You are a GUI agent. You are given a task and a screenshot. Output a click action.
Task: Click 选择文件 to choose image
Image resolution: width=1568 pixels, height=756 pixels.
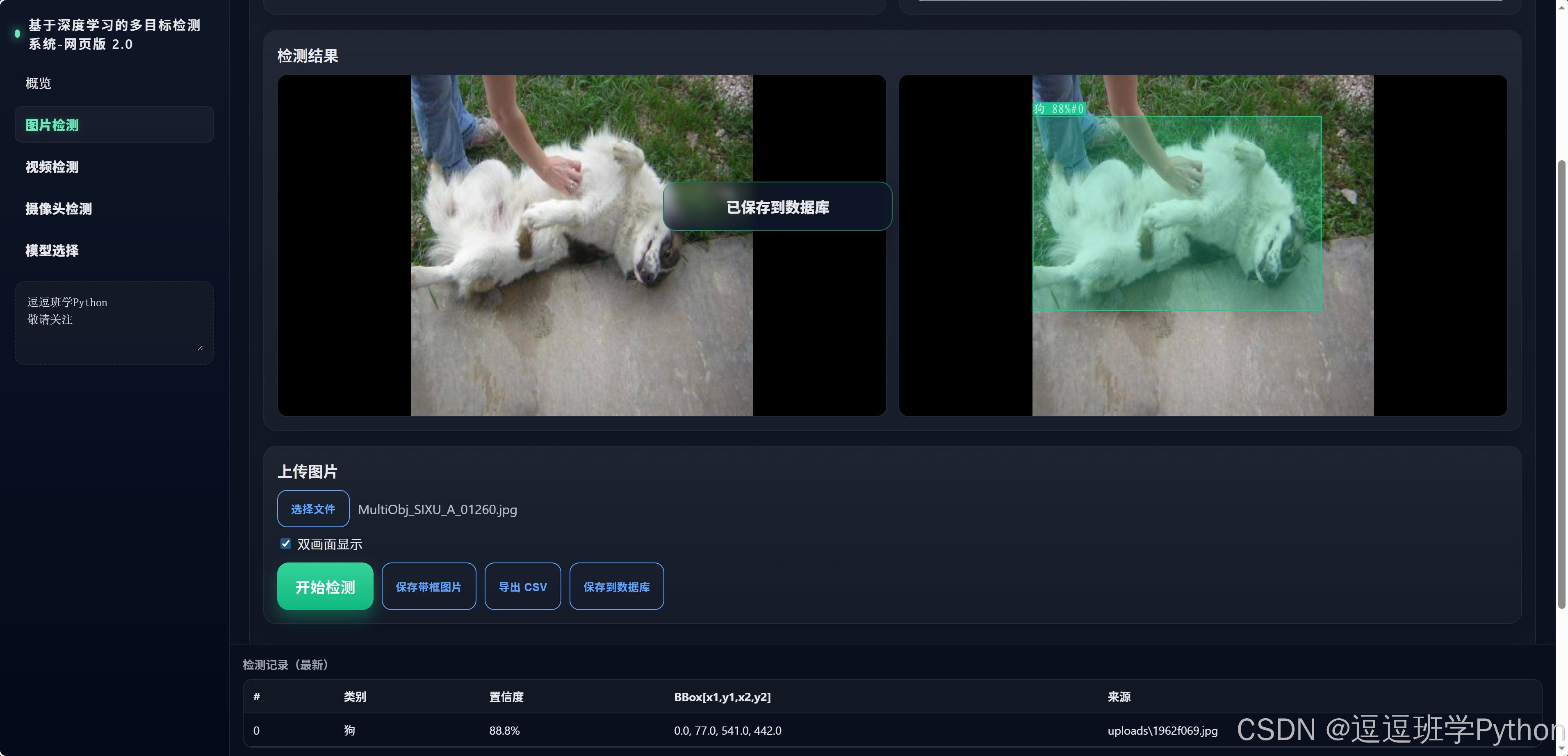pos(313,509)
